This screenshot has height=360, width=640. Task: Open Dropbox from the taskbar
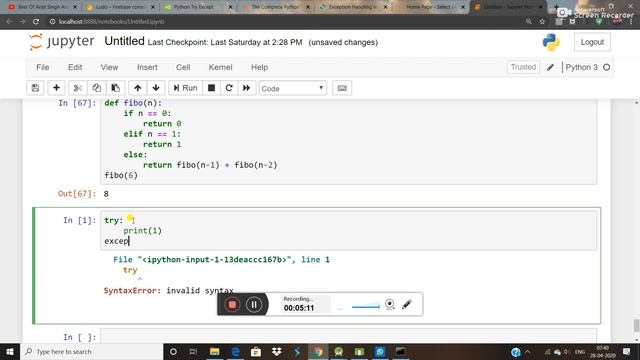tap(277, 351)
